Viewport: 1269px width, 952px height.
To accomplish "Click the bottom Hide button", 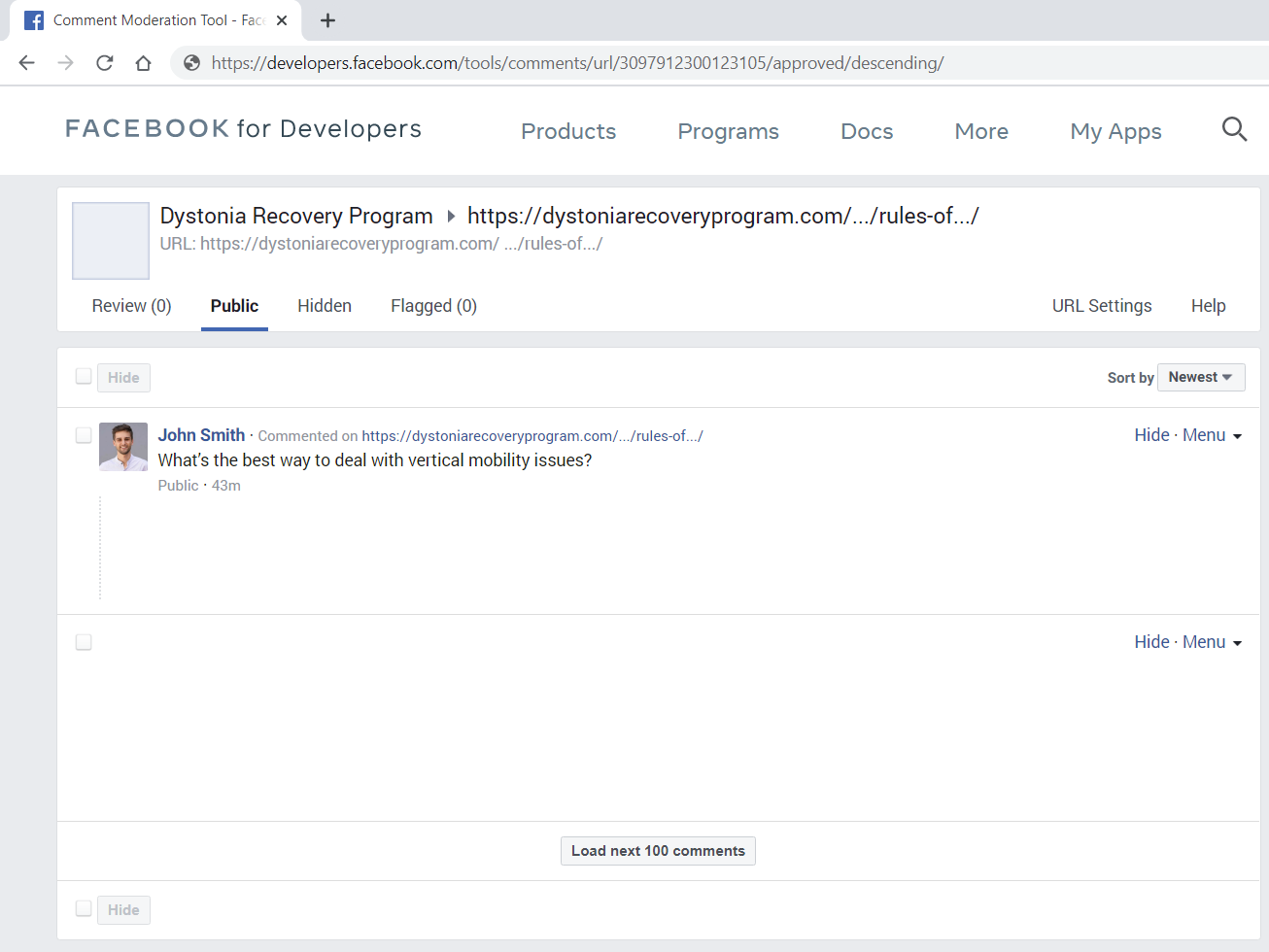I will point(123,909).
